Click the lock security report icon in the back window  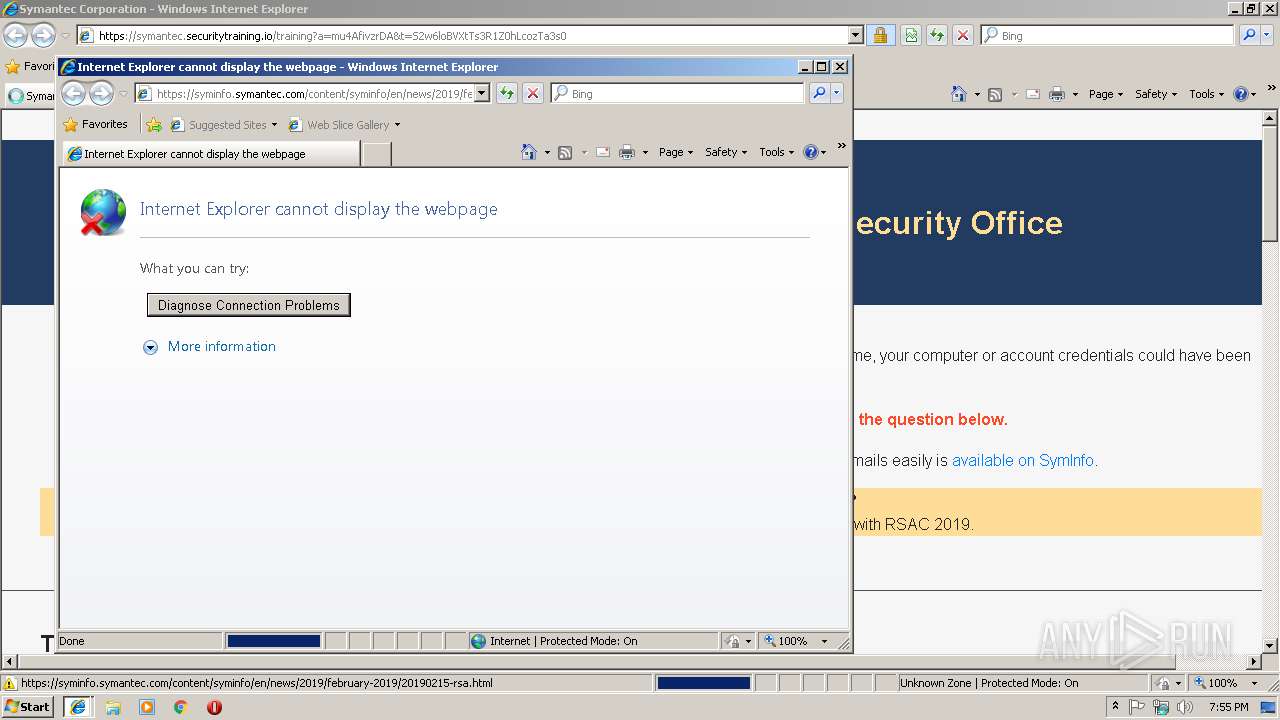point(880,35)
